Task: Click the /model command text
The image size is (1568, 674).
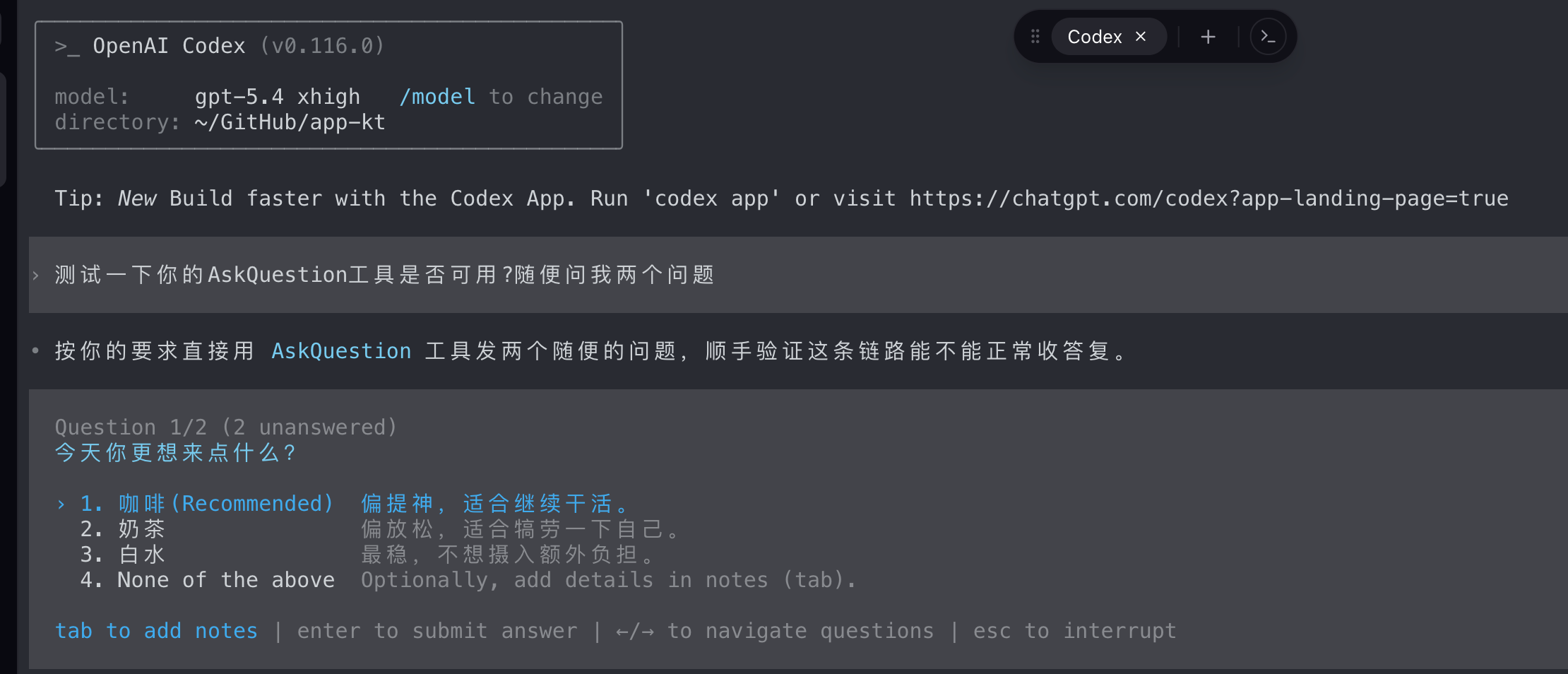Action: (x=437, y=97)
